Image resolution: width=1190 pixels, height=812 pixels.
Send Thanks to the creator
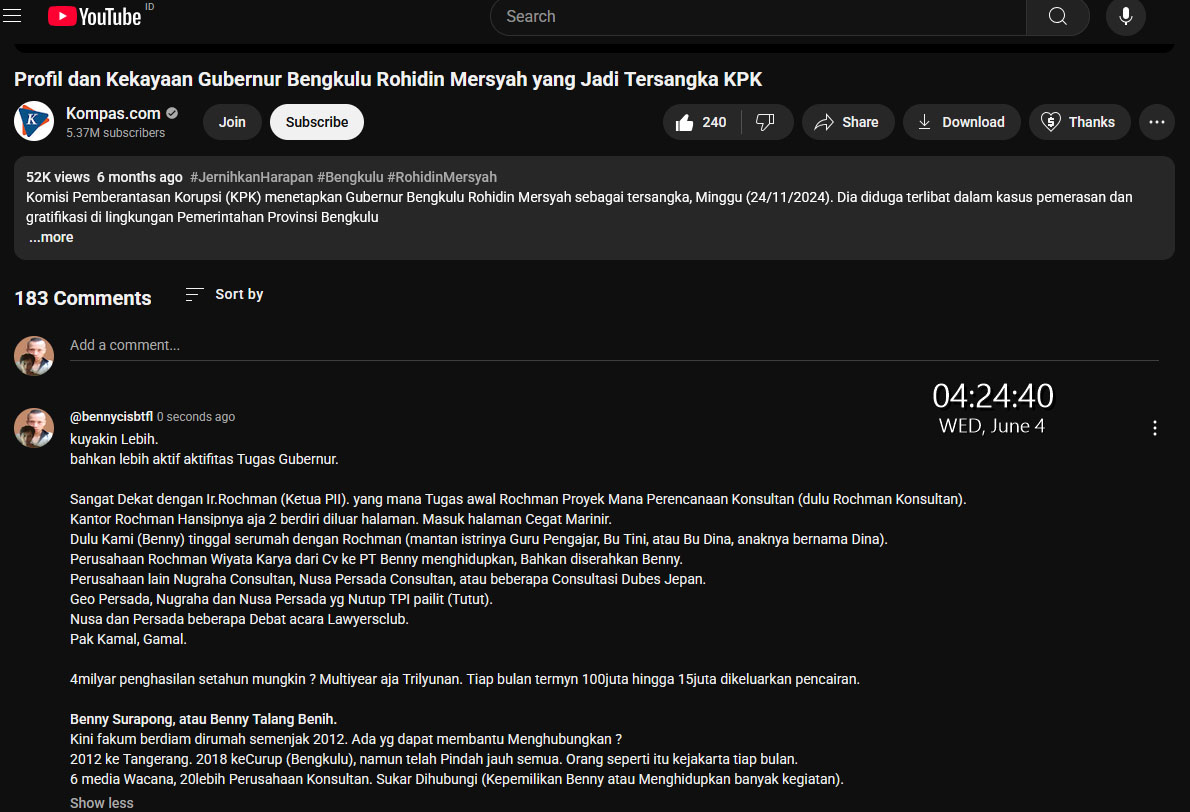point(1079,122)
